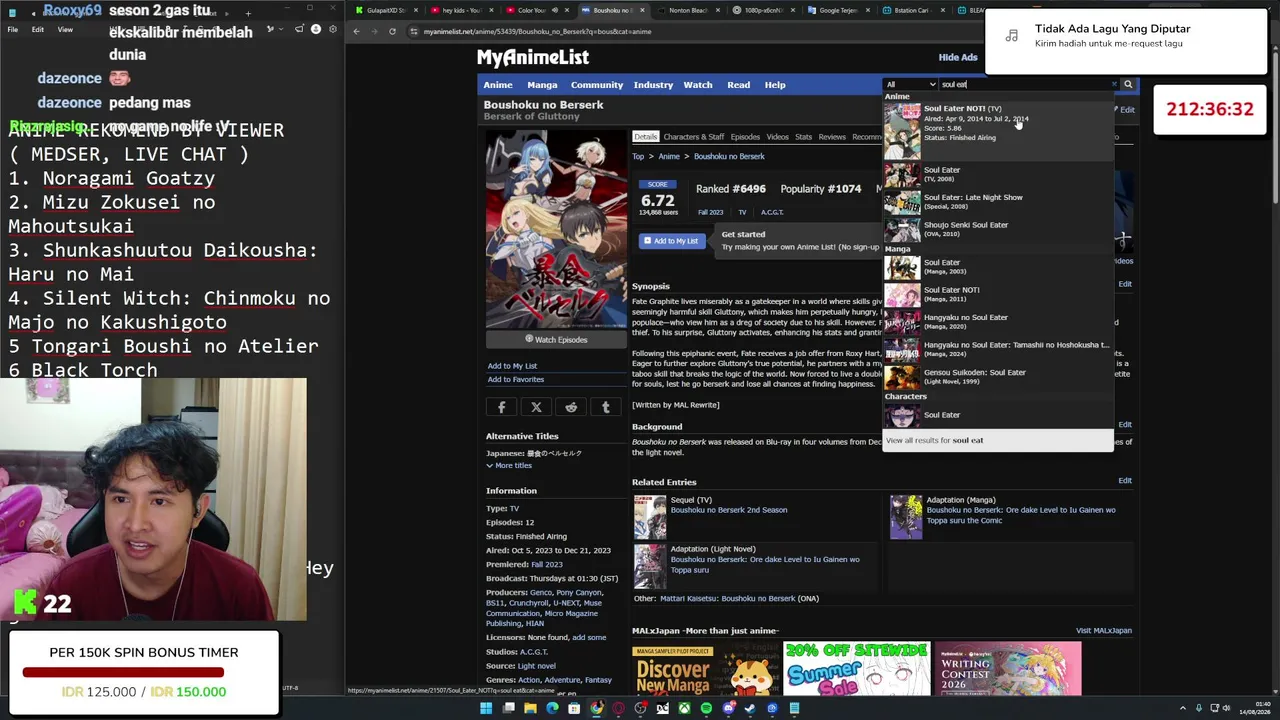
Task: Open the Windows Start menu
Action: point(486,708)
